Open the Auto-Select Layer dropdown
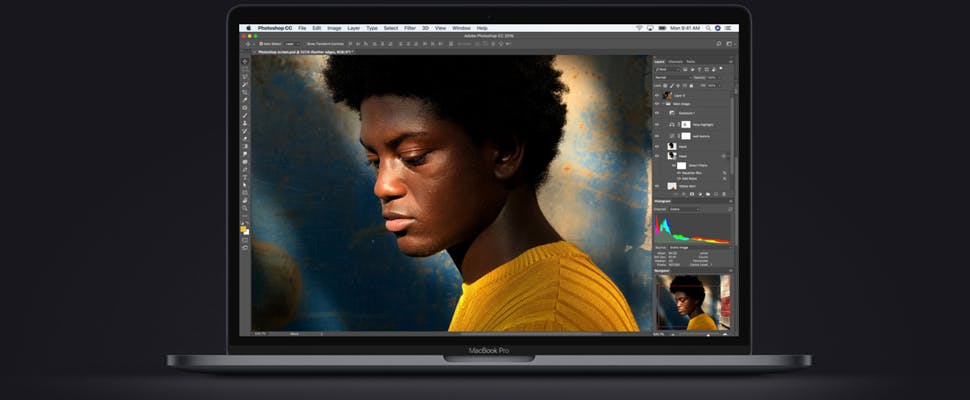This screenshot has height=400, width=970. 292,44
